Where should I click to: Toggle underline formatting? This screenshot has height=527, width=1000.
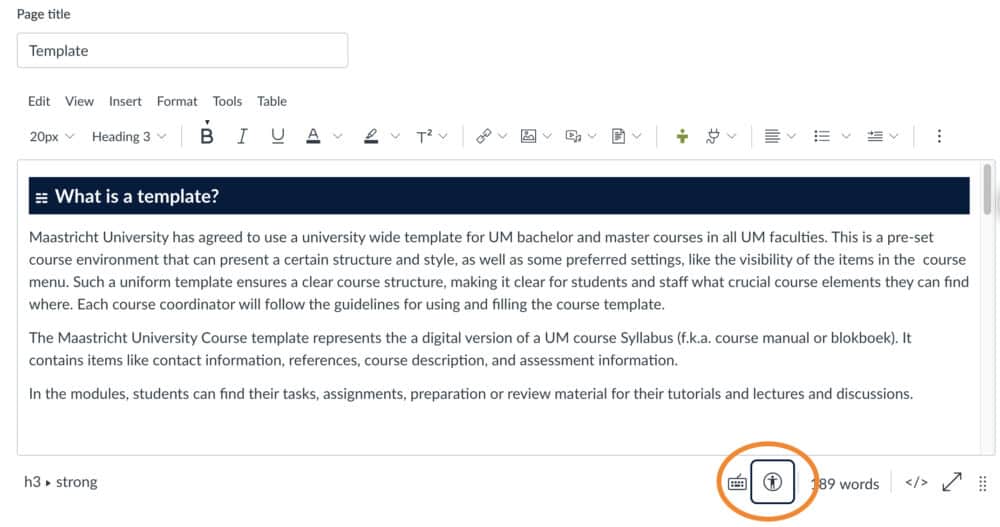click(277, 136)
